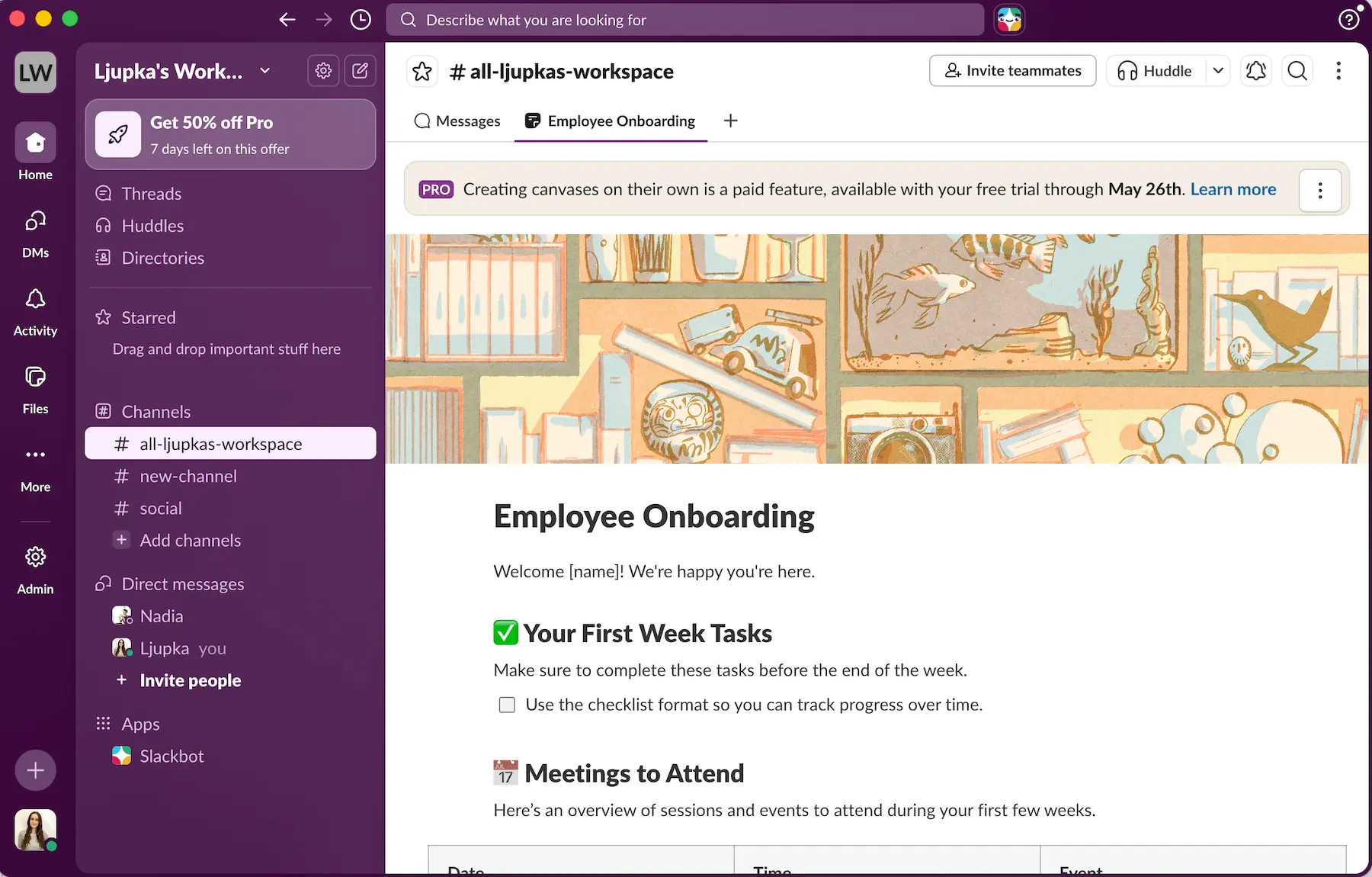Open Files in the left rail
Screen dimensions: 1372x877
point(35,390)
